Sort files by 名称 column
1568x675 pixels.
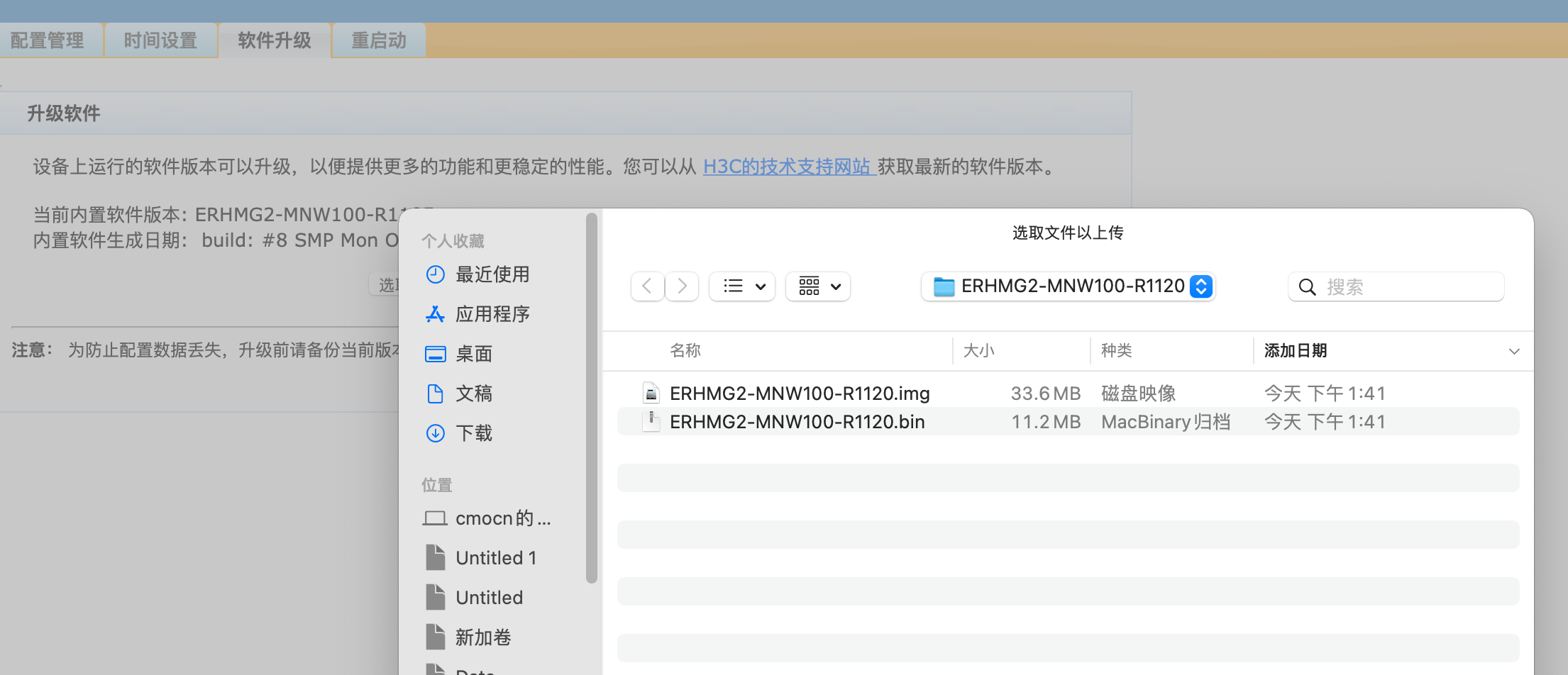coord(685,350)
